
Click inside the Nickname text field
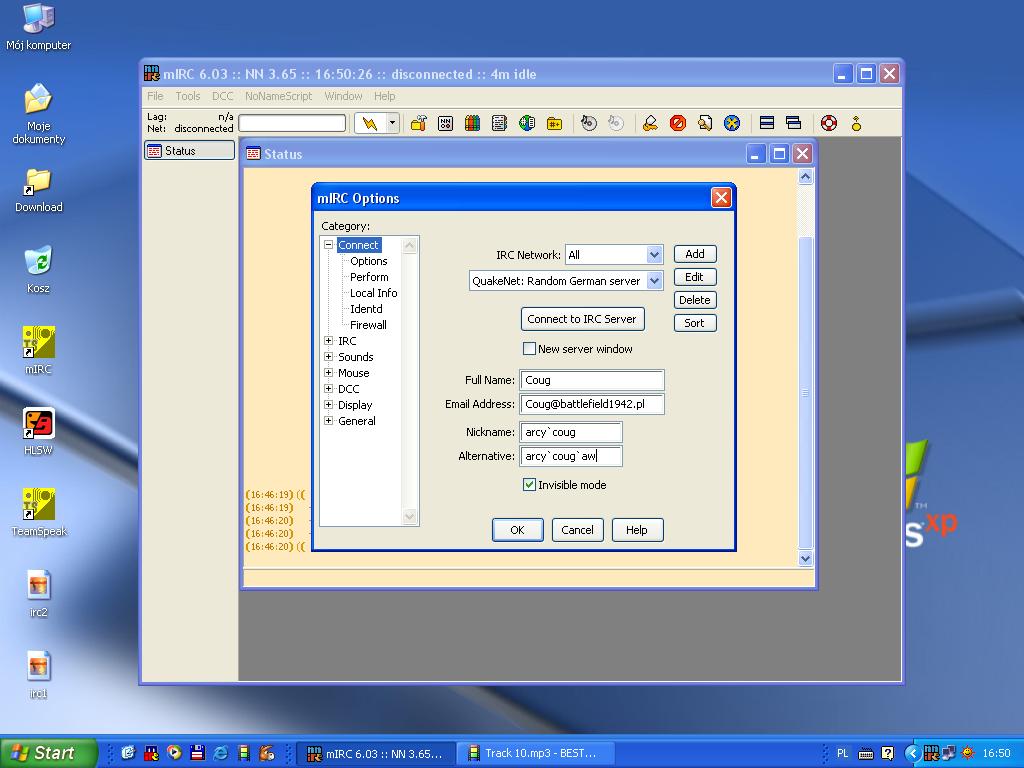570,432
